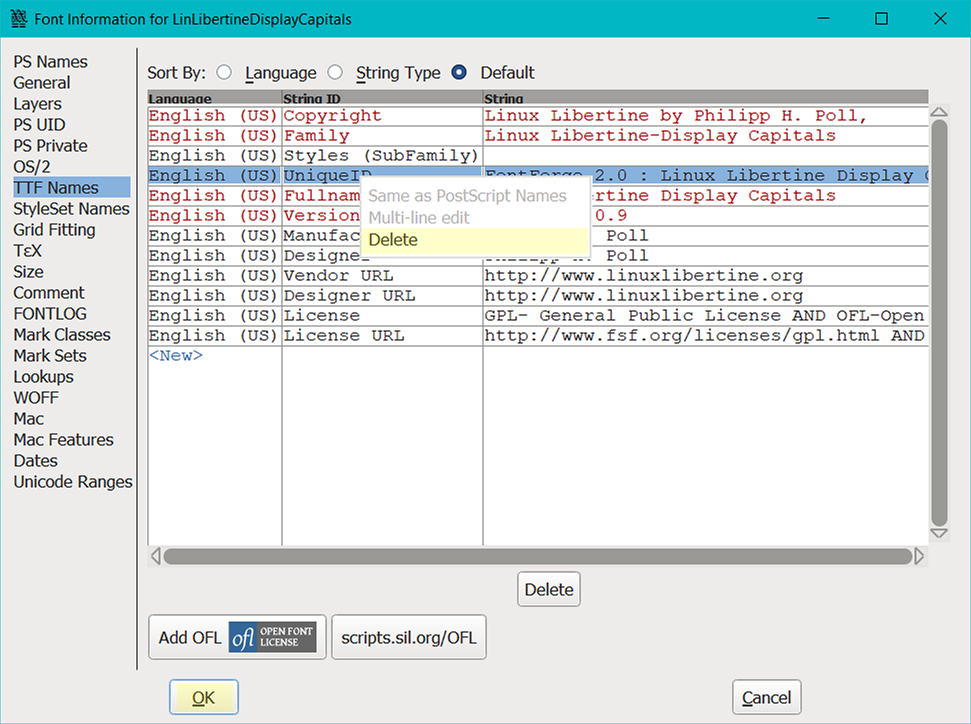Open the WOFF section
The height and width of the screenshot is (724, 971).
point(36,398)
